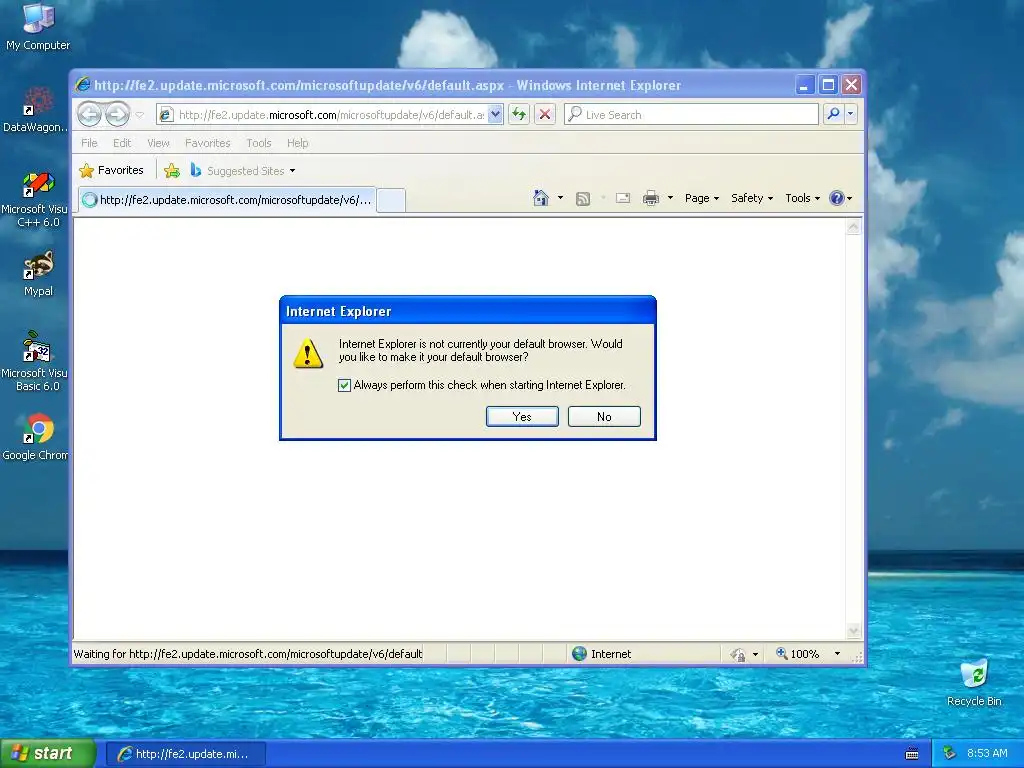Open a new blank tab
This screenshot has height=768, width=1024.
tap(391, 200)
